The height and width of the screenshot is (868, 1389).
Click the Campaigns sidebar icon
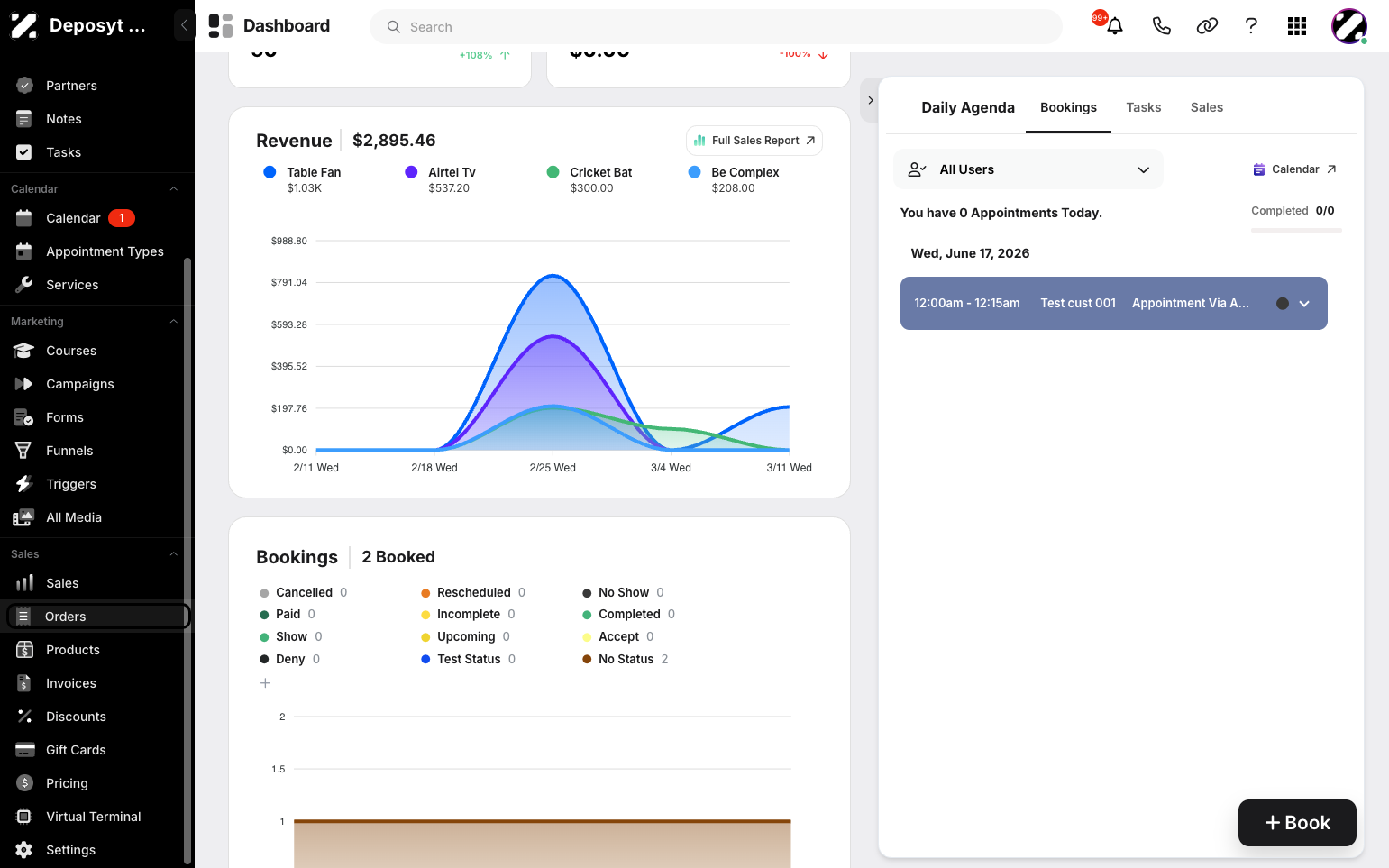pos(24,384)
